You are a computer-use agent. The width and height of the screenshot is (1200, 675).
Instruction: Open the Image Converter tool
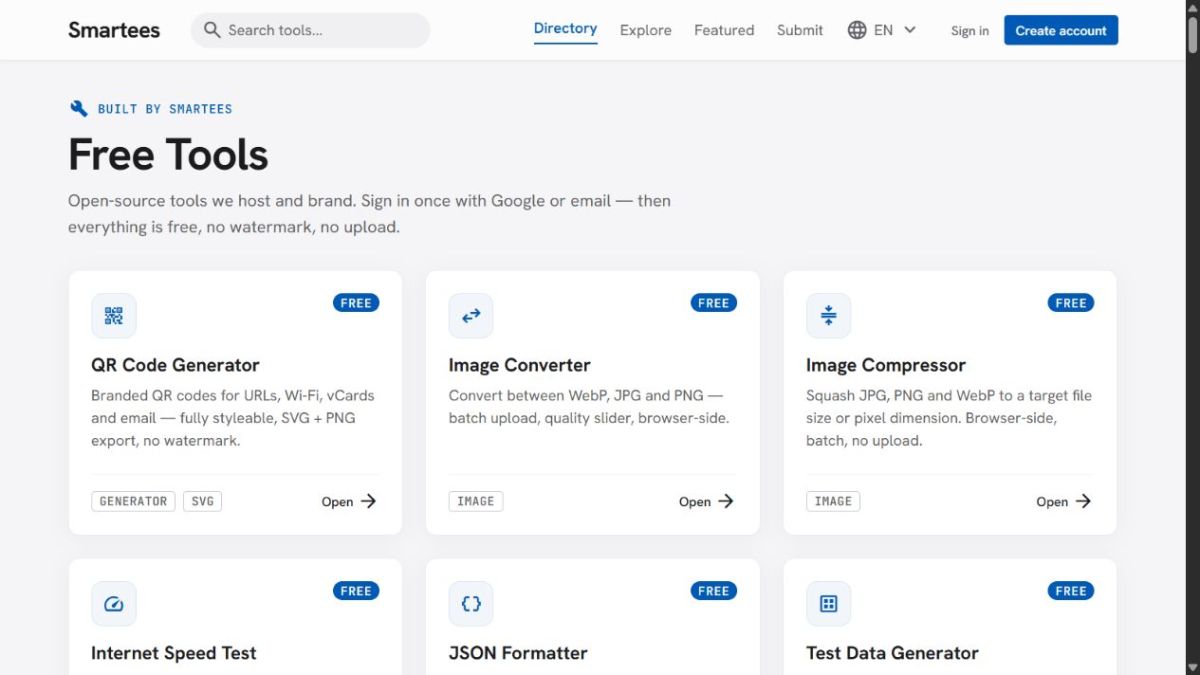point(706,502)
